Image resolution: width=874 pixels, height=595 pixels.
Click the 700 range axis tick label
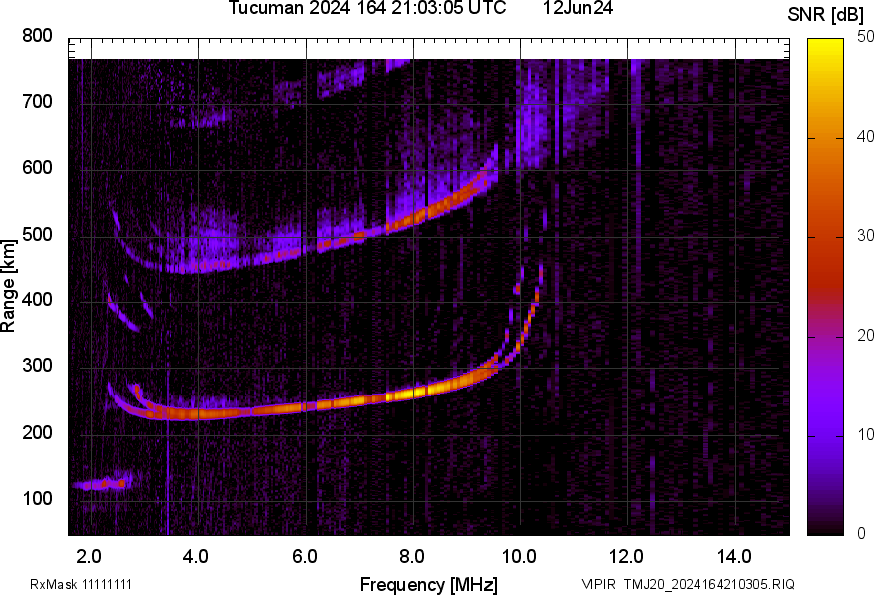click(37, 101)
